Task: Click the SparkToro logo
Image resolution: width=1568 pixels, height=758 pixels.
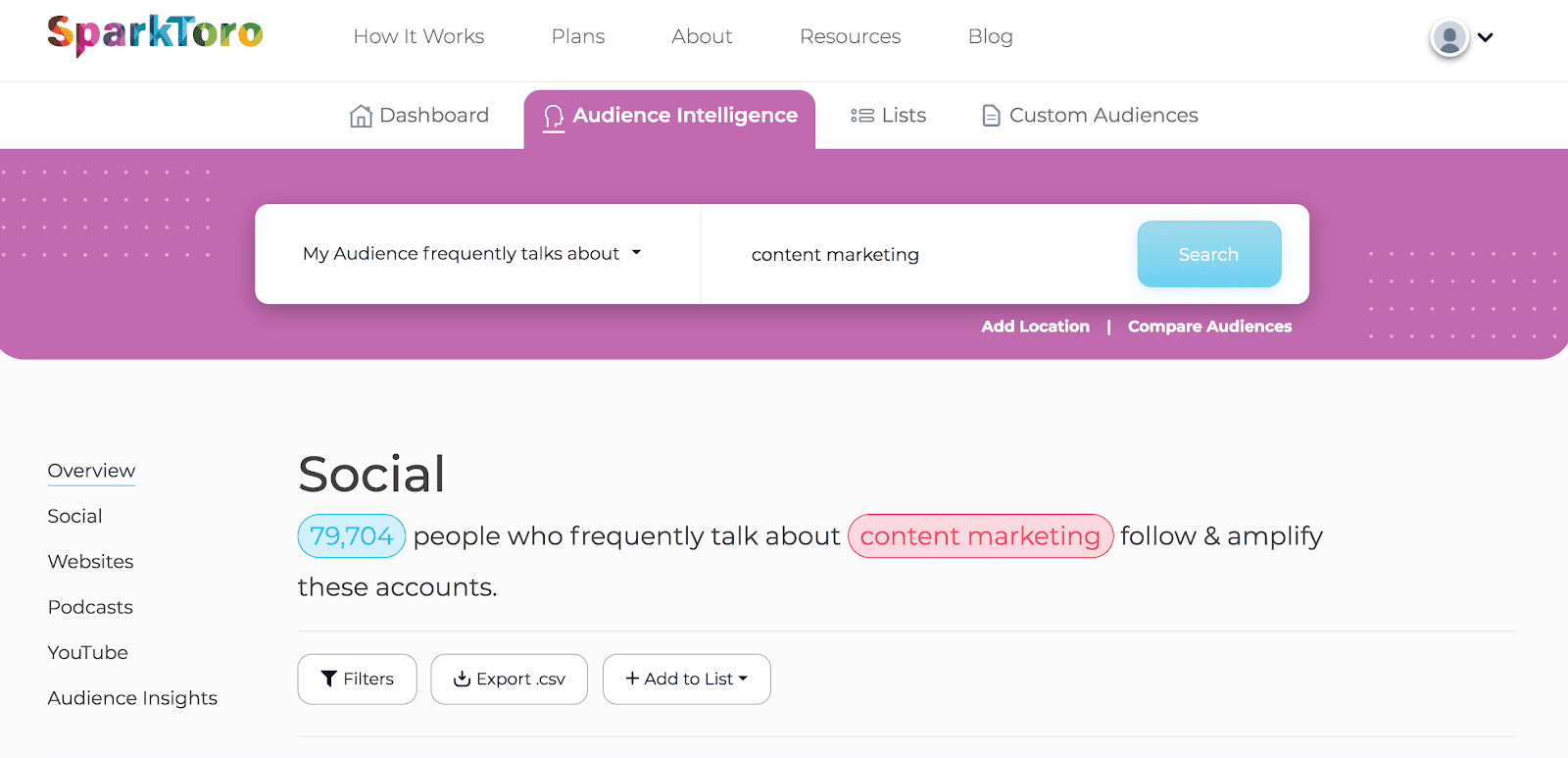Action: (155, 35)
